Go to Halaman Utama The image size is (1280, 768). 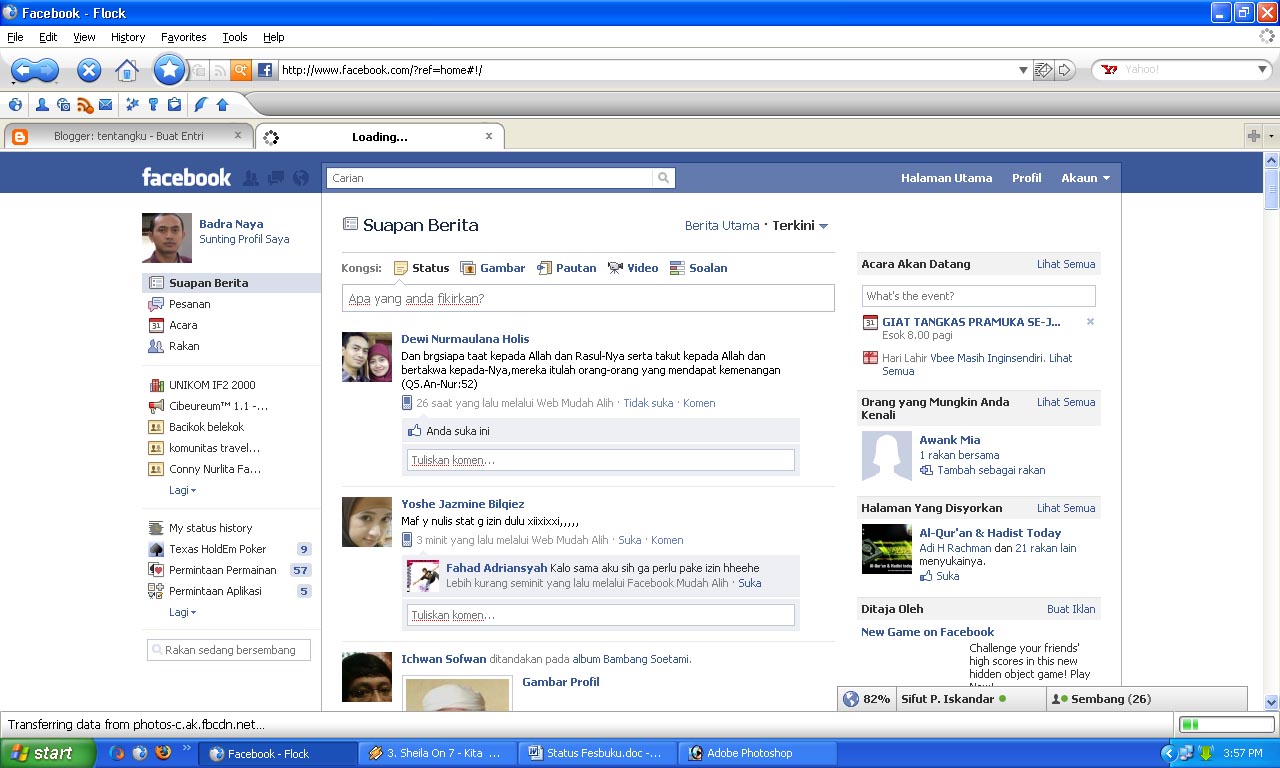946,178
